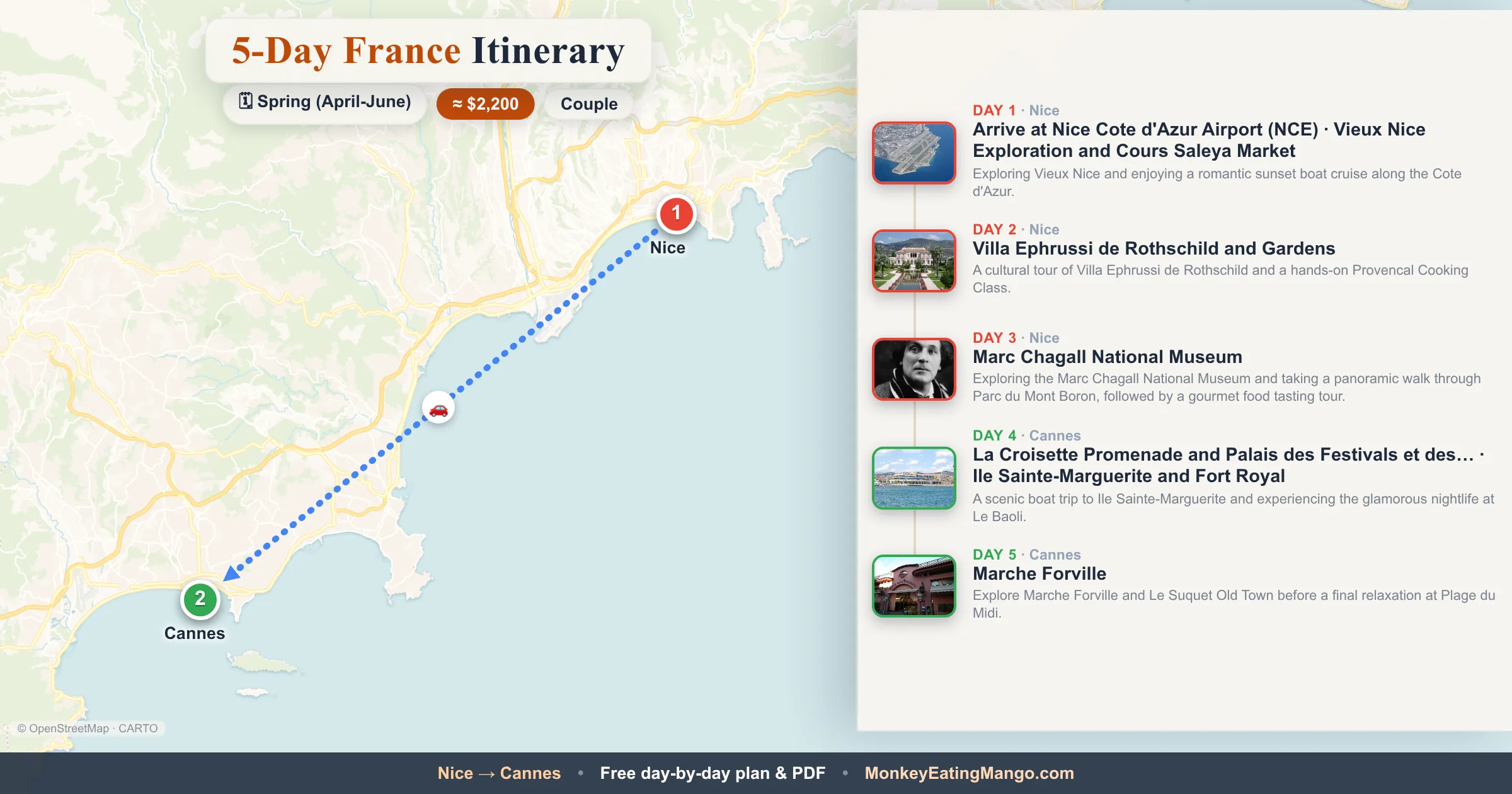Open the Villa Ephrussi de Rothschild thumbnail
Screen dimensions: 1512x794
tap(914, 261)
